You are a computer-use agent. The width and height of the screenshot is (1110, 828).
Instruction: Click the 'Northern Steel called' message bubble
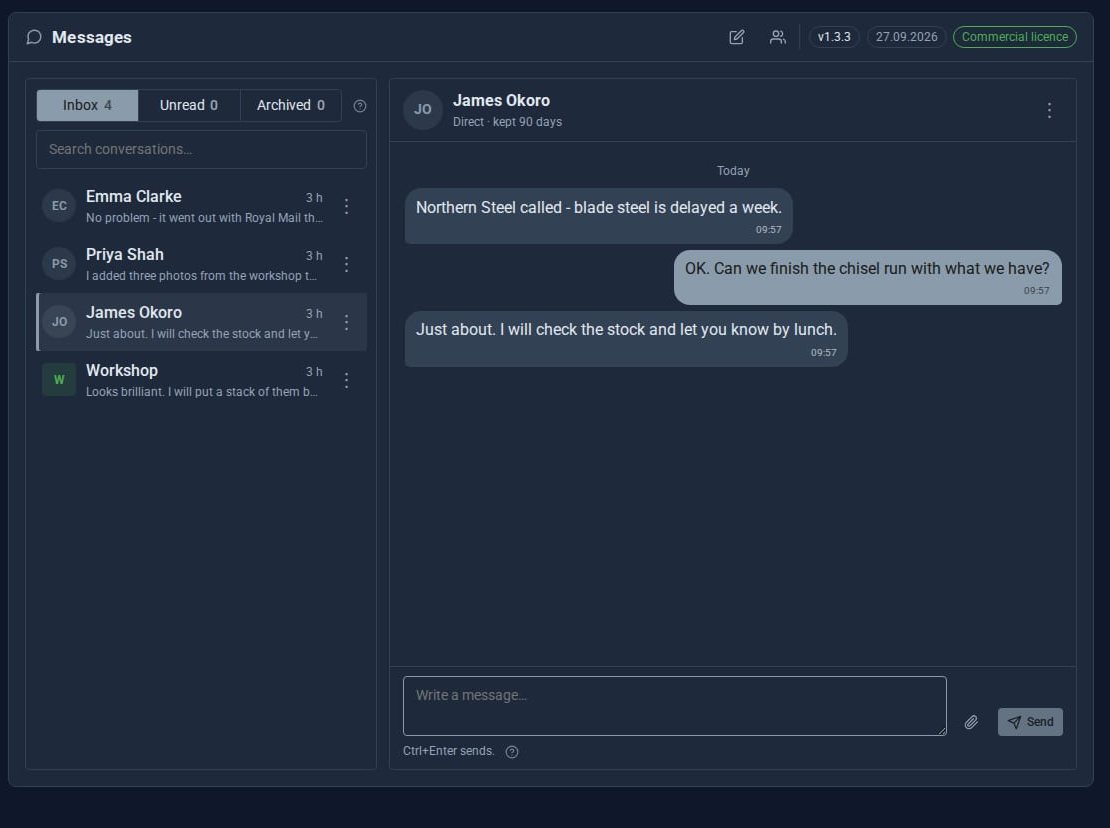pyautogui.click(x=598, y=216)
